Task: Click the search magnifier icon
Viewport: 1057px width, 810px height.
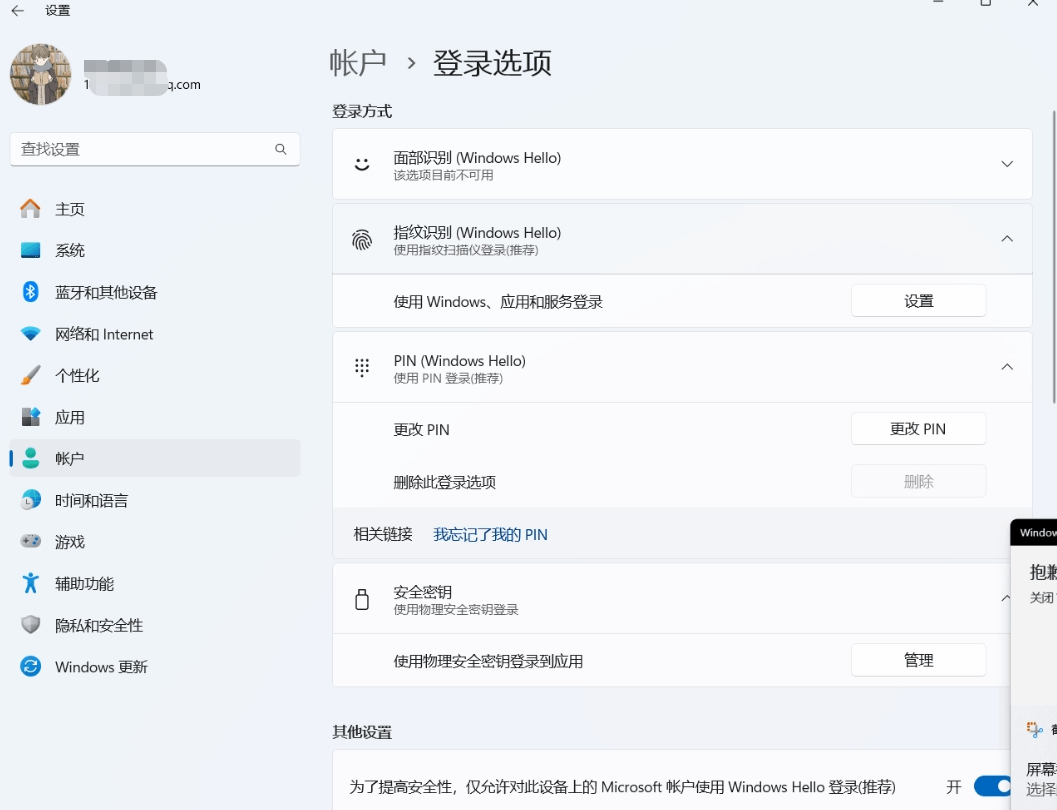Action: pyautogui.click(x=280, y=149)
